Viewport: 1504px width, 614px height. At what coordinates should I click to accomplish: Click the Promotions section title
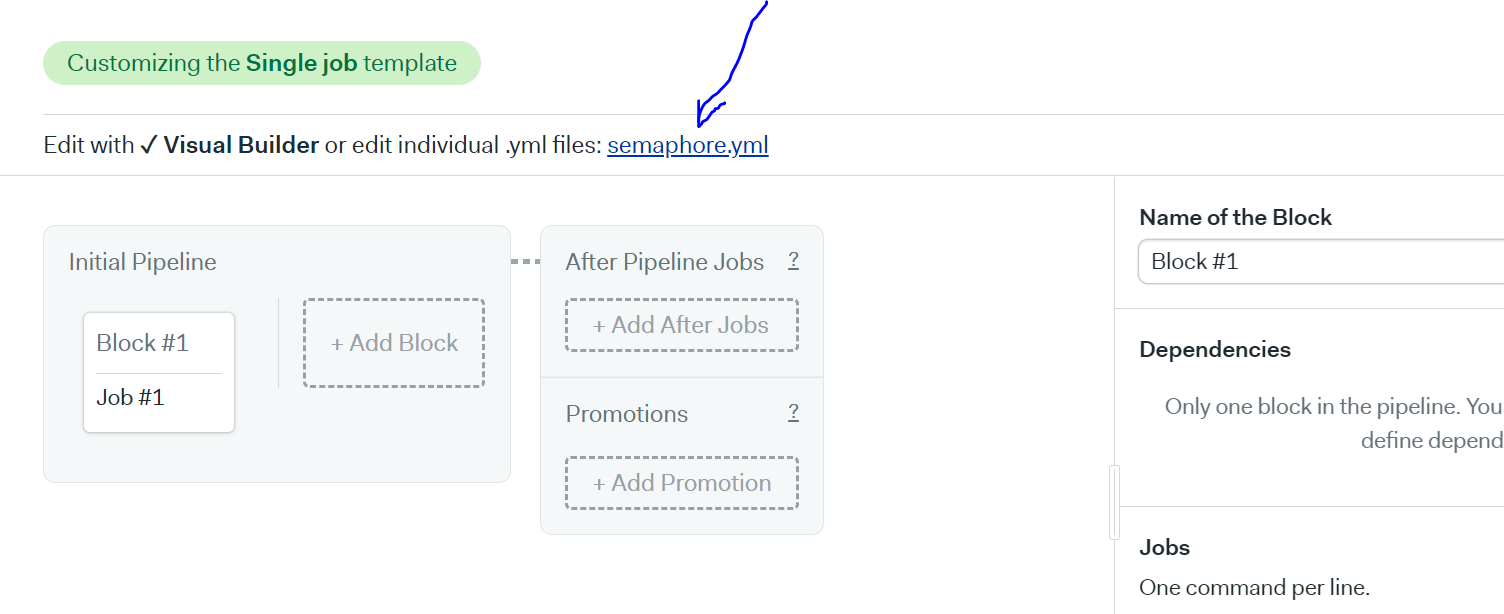click(x=627, y=414)
